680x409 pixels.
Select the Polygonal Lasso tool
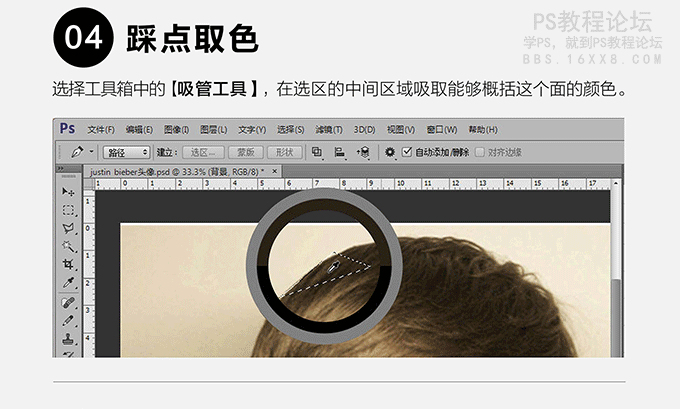tap(68, 229)
